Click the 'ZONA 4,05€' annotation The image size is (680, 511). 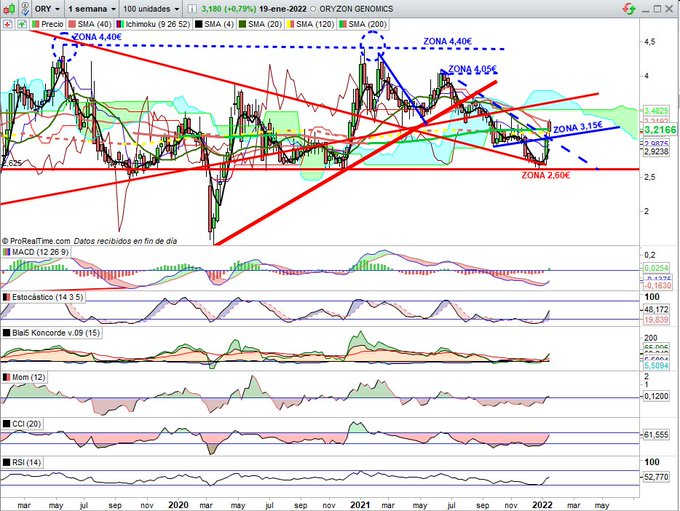coord(473,69)
